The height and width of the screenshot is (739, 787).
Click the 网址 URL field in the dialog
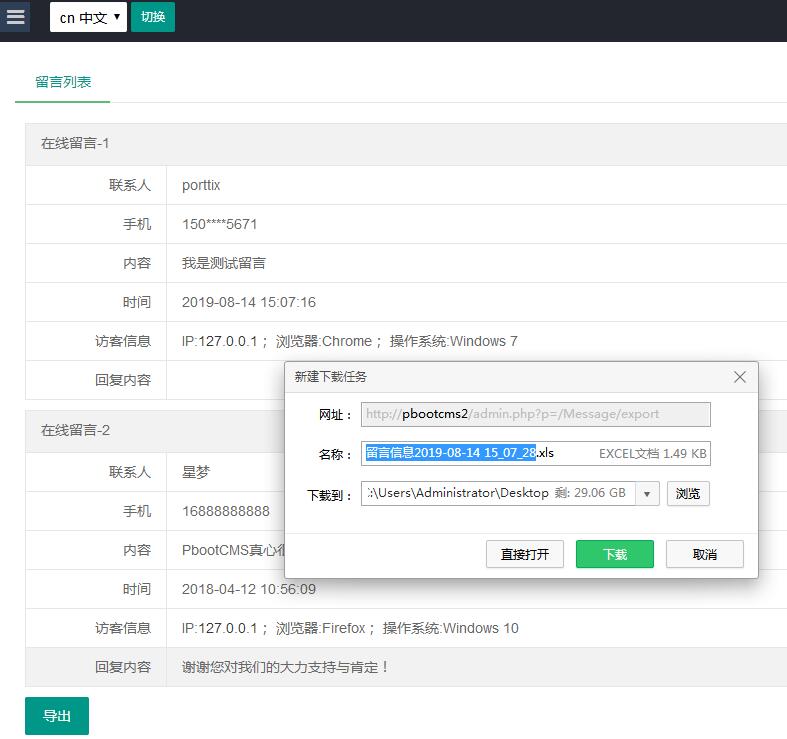[x=536, y=414]
